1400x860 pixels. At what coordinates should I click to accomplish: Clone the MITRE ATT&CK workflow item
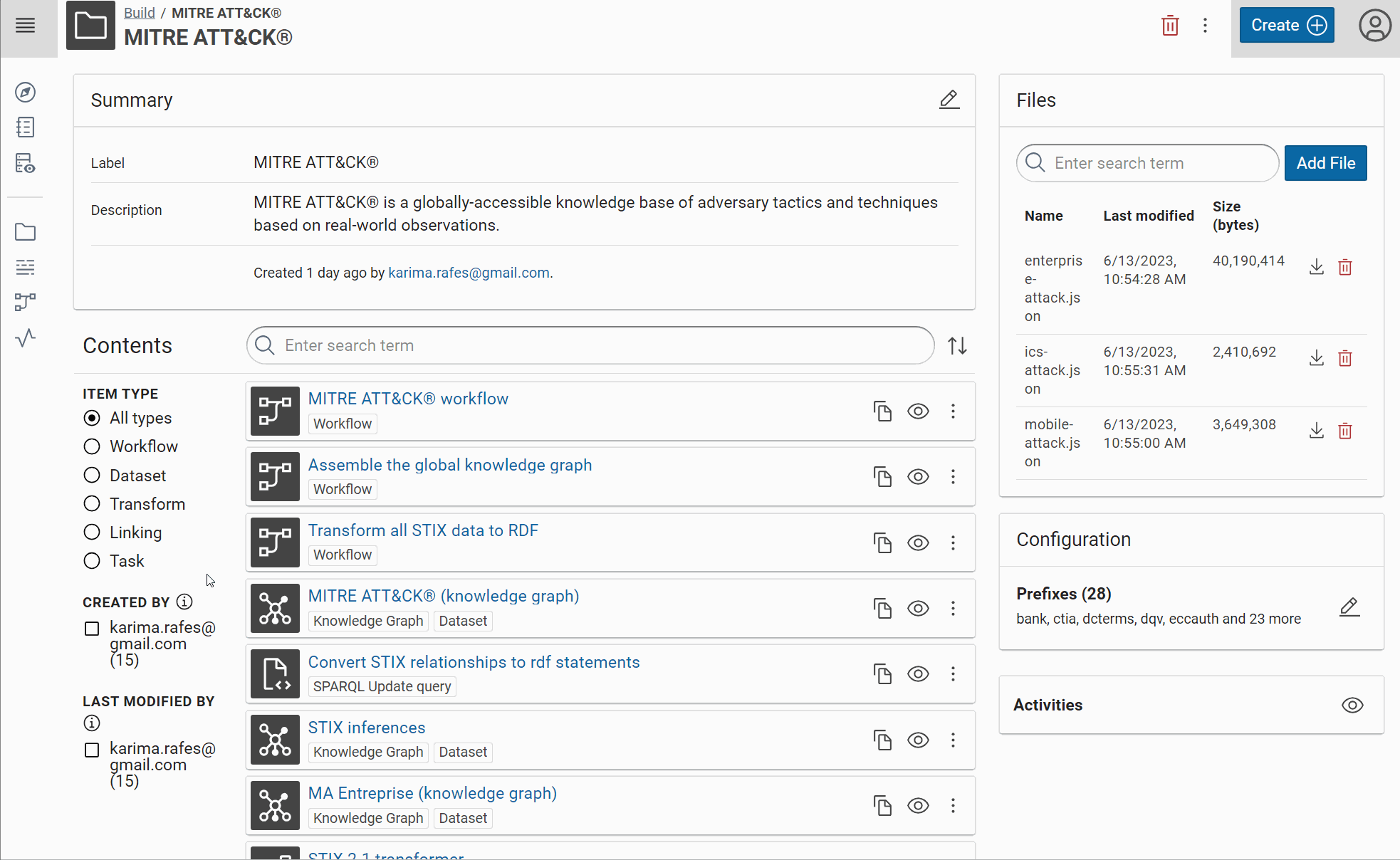(x=882, y=411)
